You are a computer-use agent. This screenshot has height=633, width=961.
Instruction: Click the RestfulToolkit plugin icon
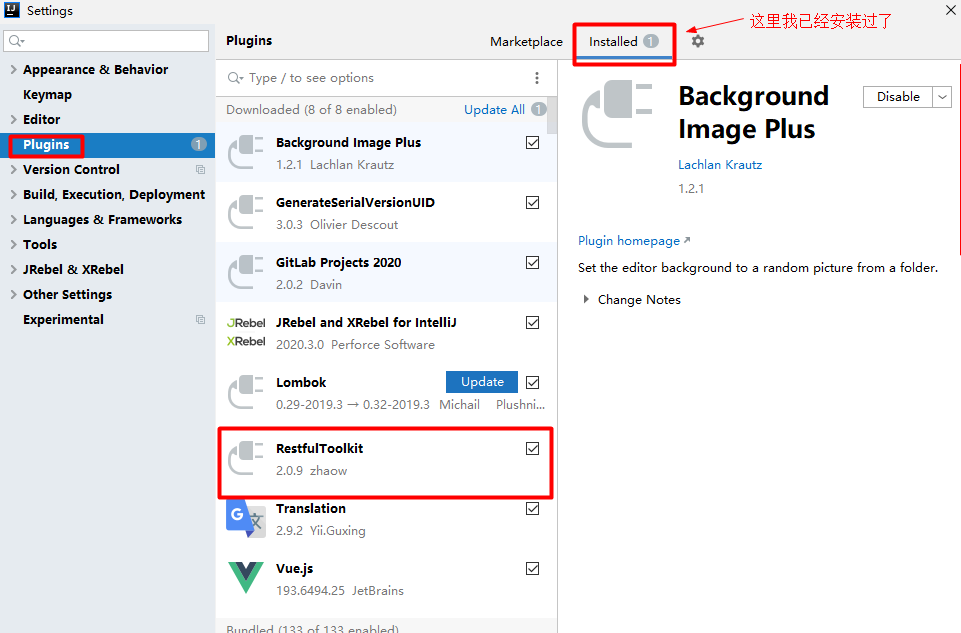click(x=246, y=459)
